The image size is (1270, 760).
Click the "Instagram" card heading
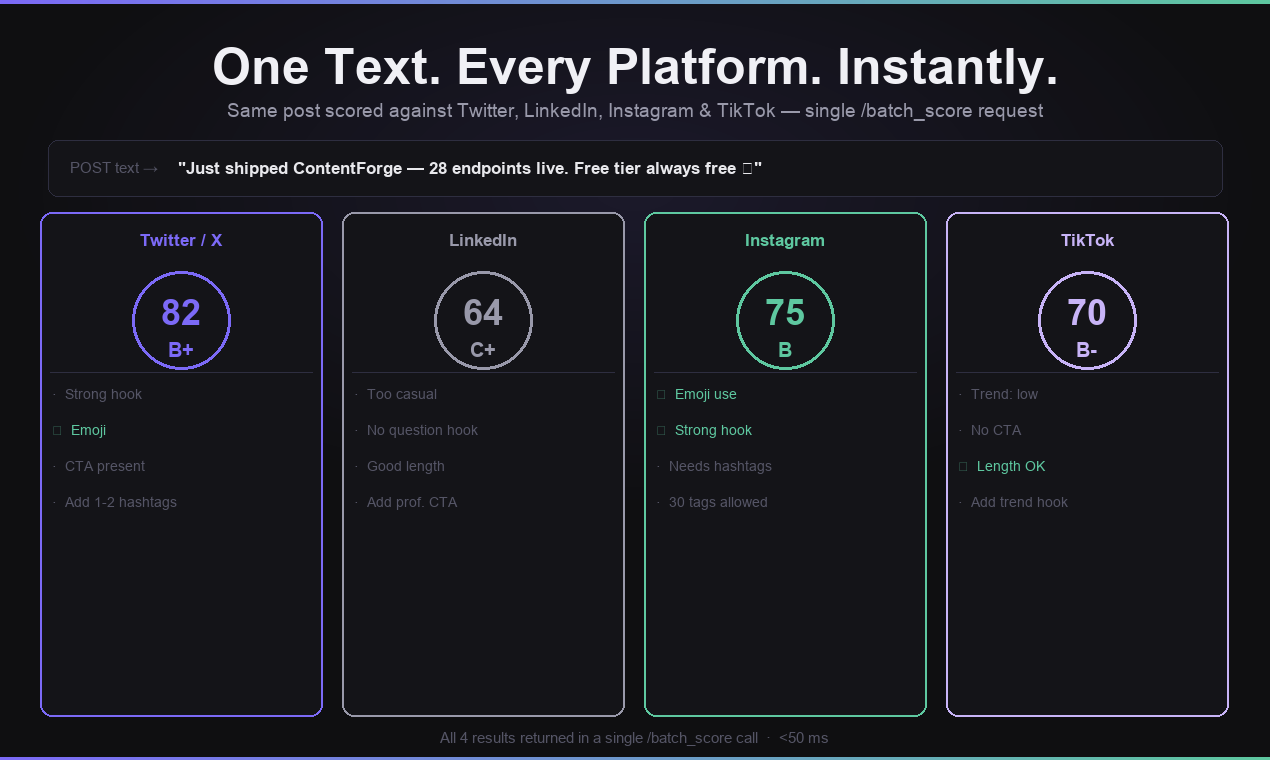point(785,240)
